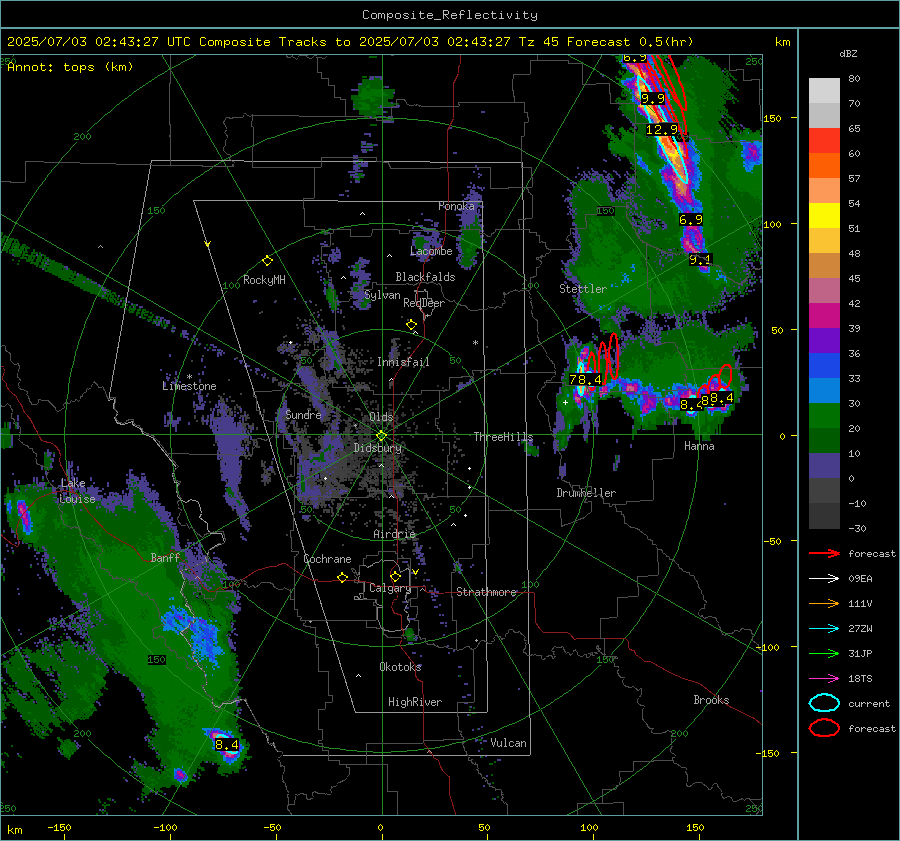Click the yellow diamond marker near RedDeer
The image size is (900, 841).
tap(411, 325)
